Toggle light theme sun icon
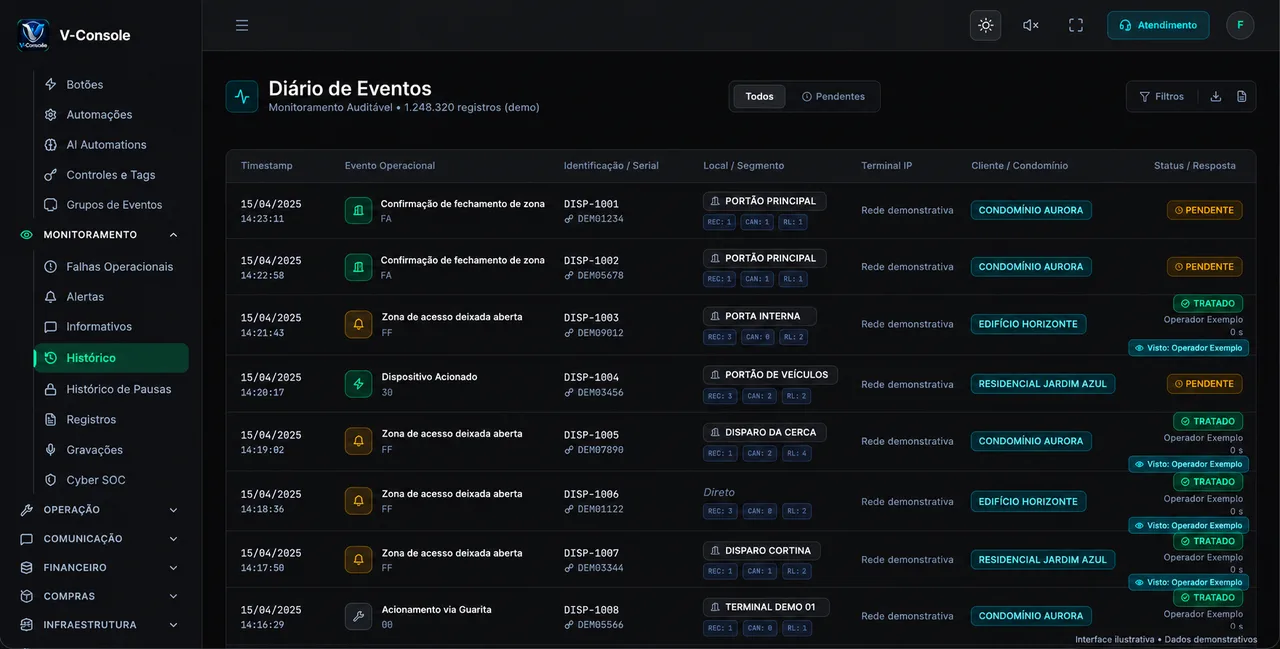The width and height of the screenshot is (1280, 649). point(986,25)
